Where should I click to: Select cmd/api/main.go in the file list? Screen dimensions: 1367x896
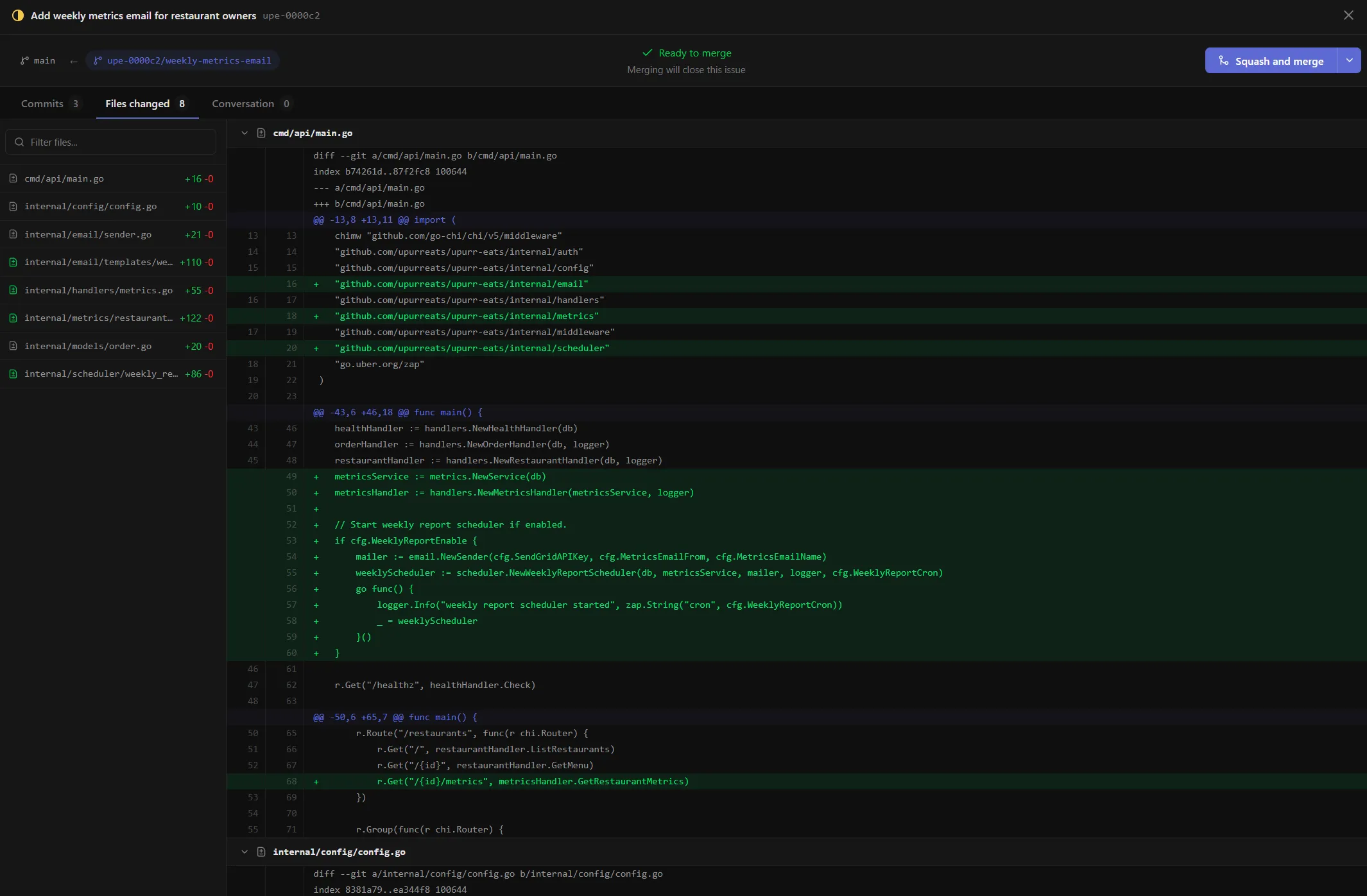(x=112, y=178)
